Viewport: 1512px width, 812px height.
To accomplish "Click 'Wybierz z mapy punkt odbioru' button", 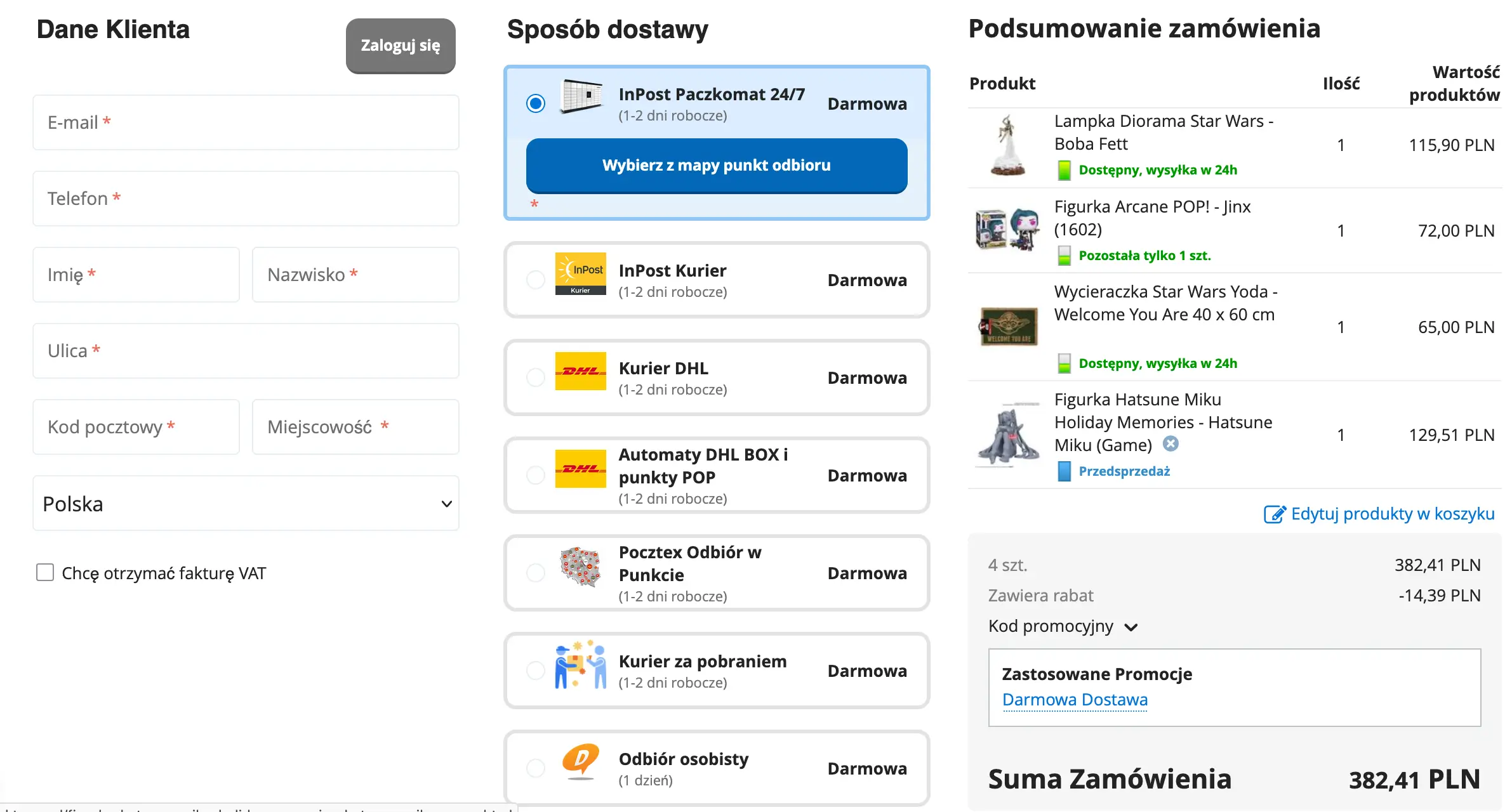I will pyautogui.click(x=716, y=165).
